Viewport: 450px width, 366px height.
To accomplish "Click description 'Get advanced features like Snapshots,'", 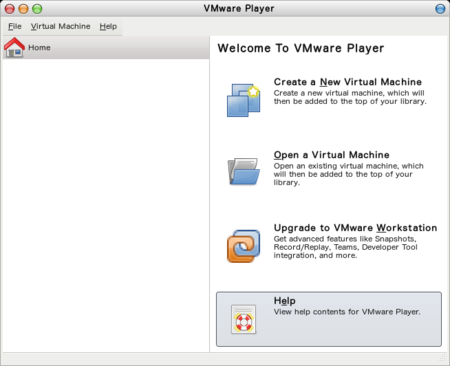I will click(x=345, y=239).
